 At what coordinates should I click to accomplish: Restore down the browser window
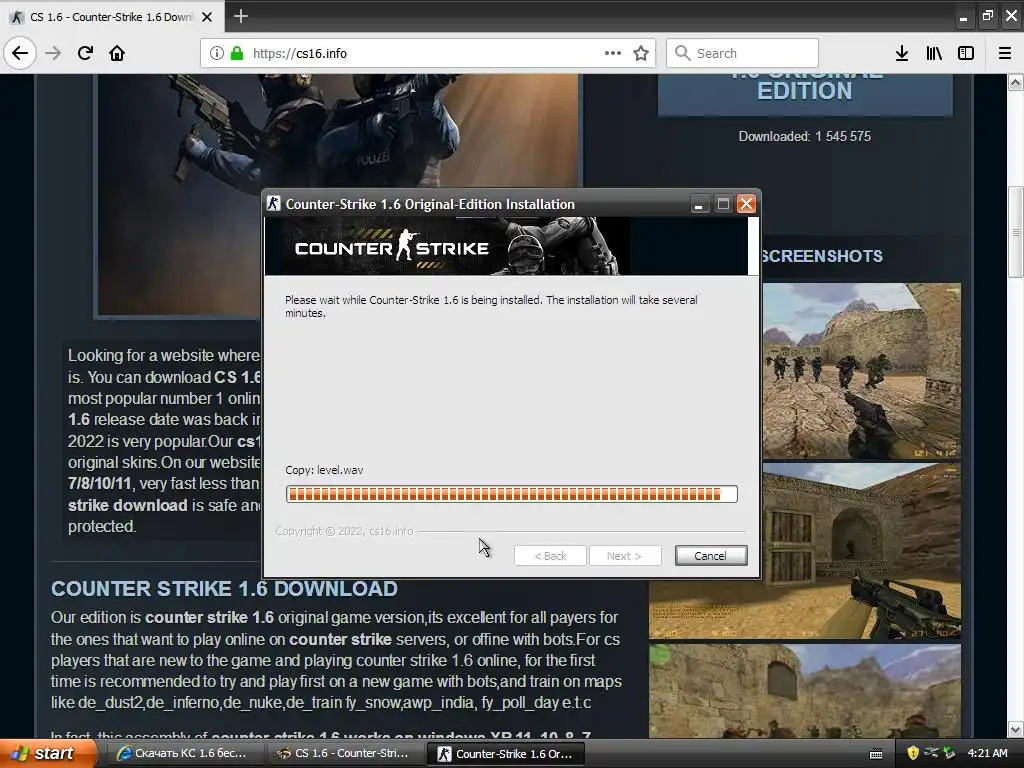point(987,16)
